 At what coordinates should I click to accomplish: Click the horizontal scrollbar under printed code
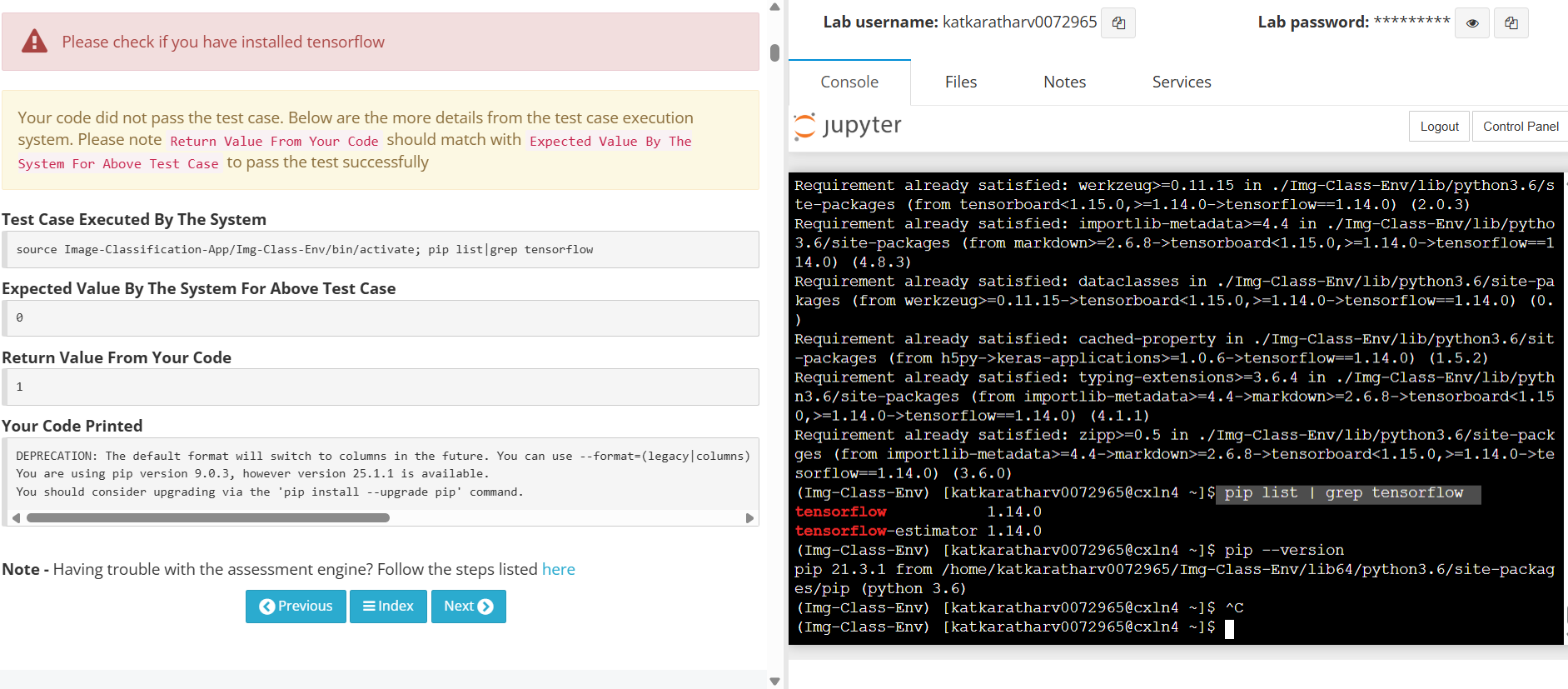[x=208, y=518]
